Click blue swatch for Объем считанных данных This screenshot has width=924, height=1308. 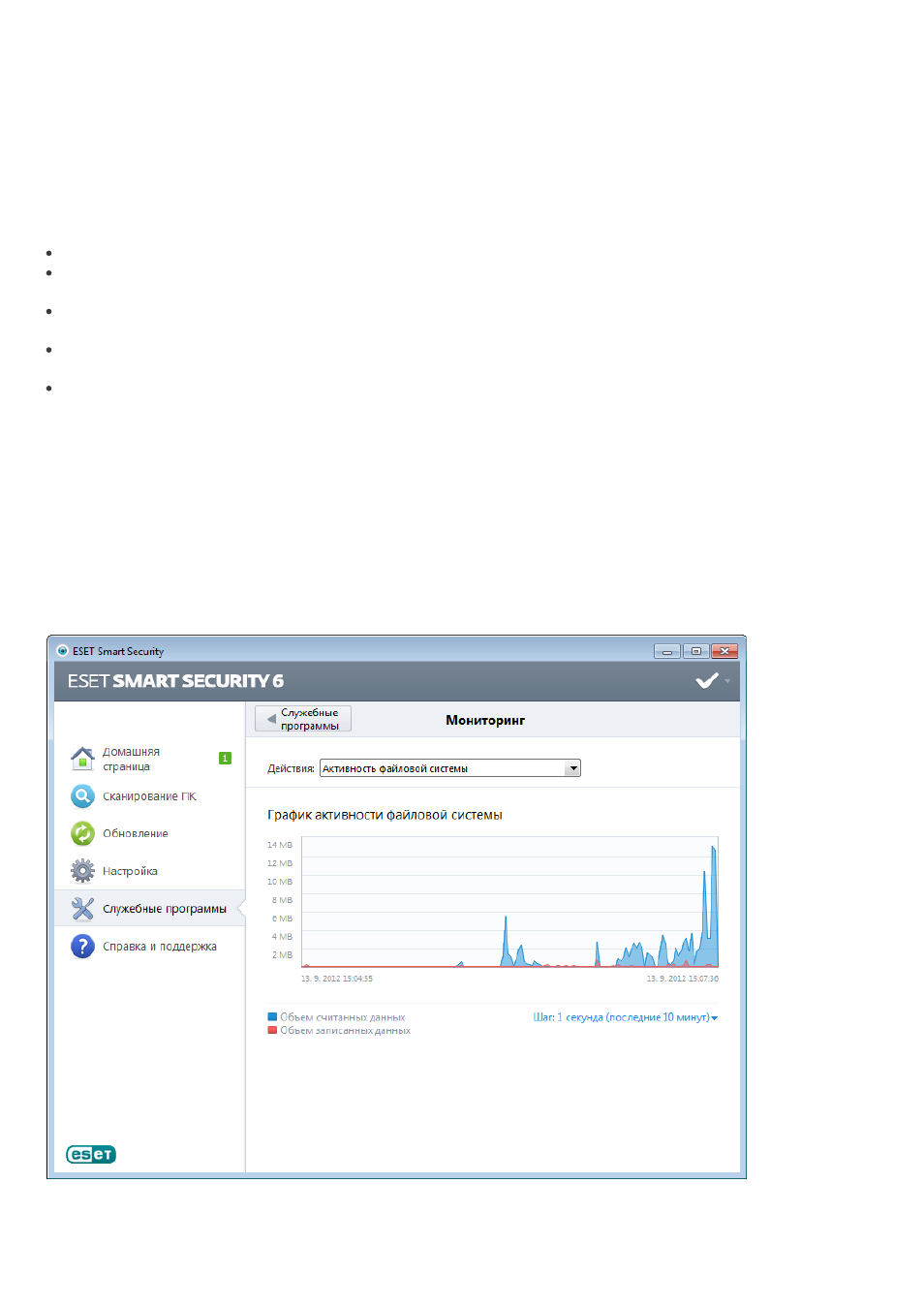tap(272, 1017)
